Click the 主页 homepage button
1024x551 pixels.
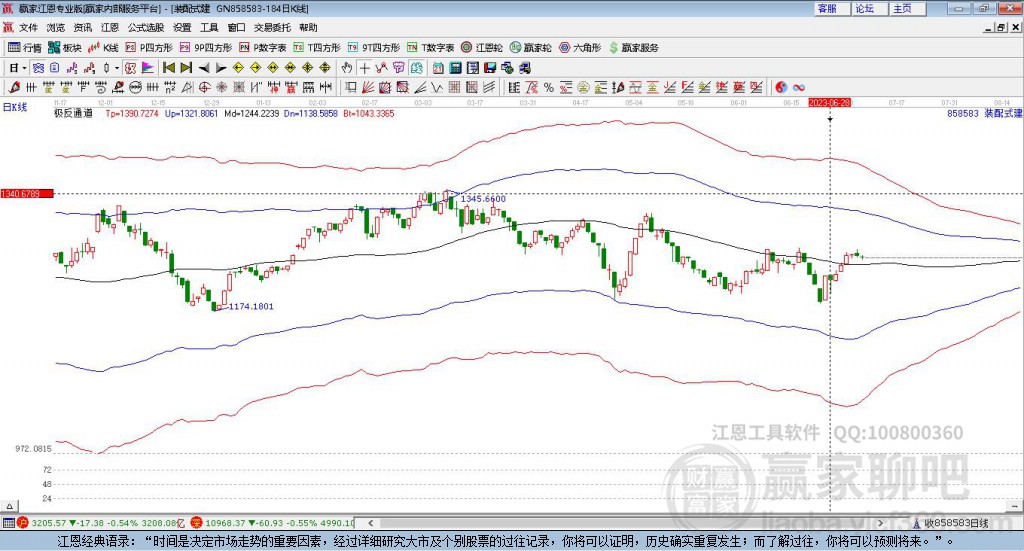907,8
